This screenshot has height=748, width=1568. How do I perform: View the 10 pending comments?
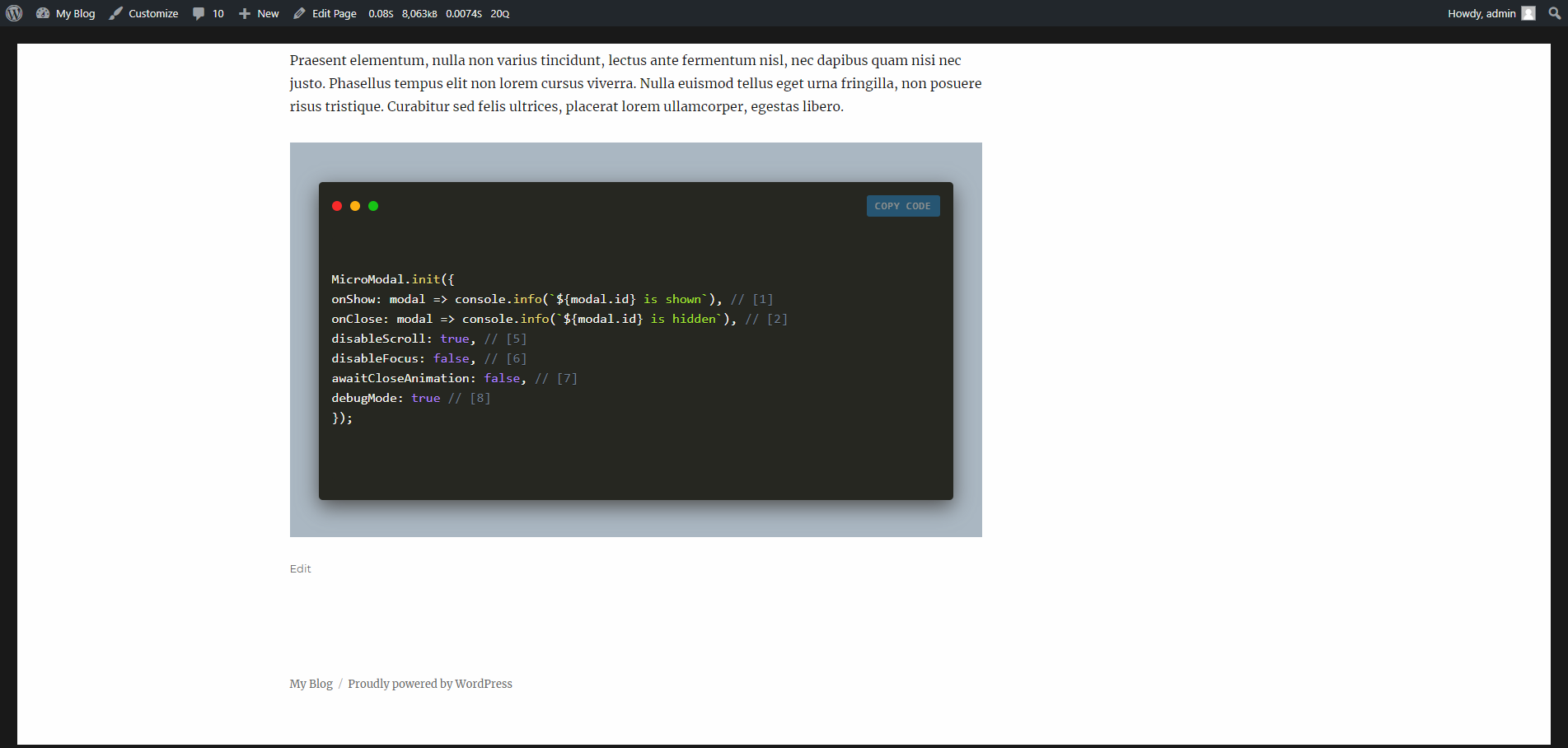(208, 13)
